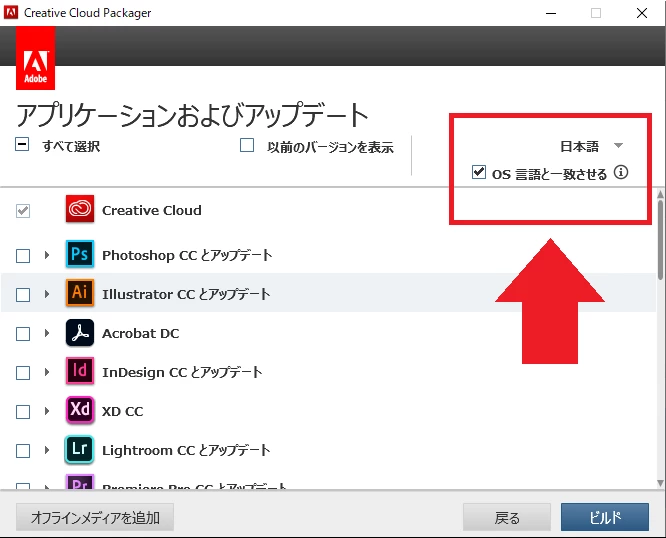Viewport: 666px width, 538px height.
Task: Click the app list scrollbar thumb
Action: pyautogui.click(x=660, y=240)
